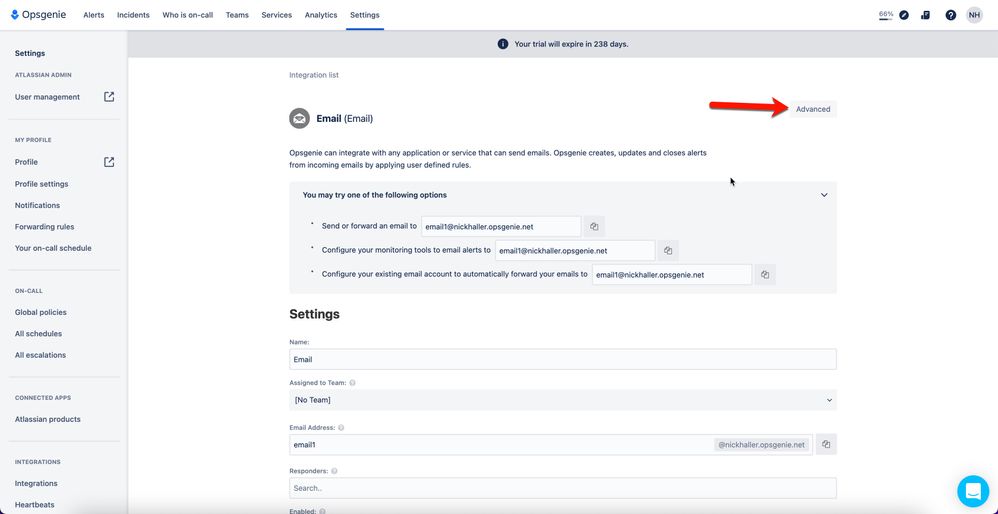Viewport: 998px width, 514px height.
Task: Click the Responders search field
Action: tap(563, 489)
